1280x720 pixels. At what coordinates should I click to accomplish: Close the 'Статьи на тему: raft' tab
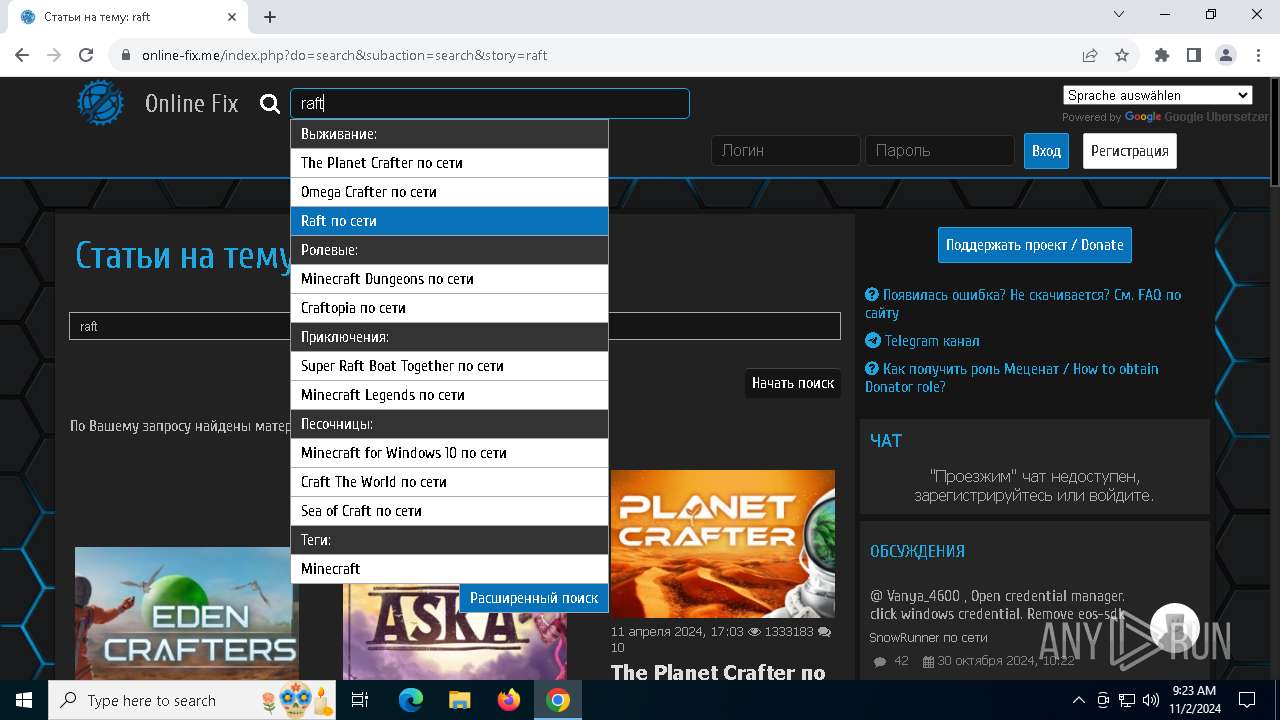point(232,17)
